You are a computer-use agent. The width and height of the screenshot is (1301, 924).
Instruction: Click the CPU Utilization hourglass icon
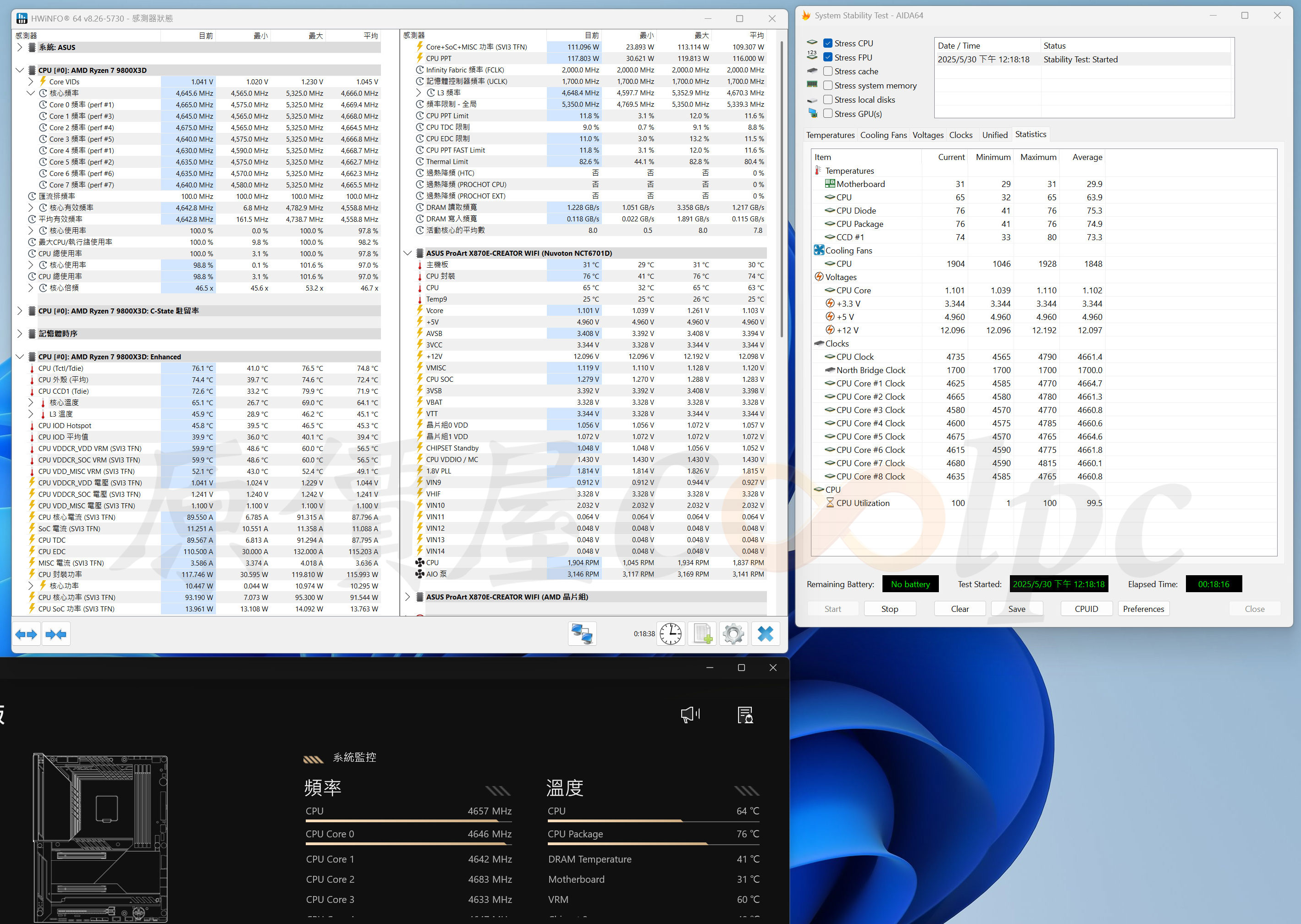(830, 503)
